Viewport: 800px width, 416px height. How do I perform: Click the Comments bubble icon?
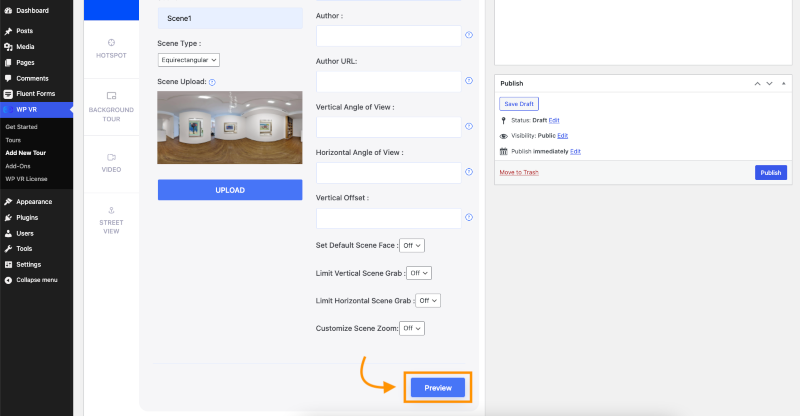8,79
